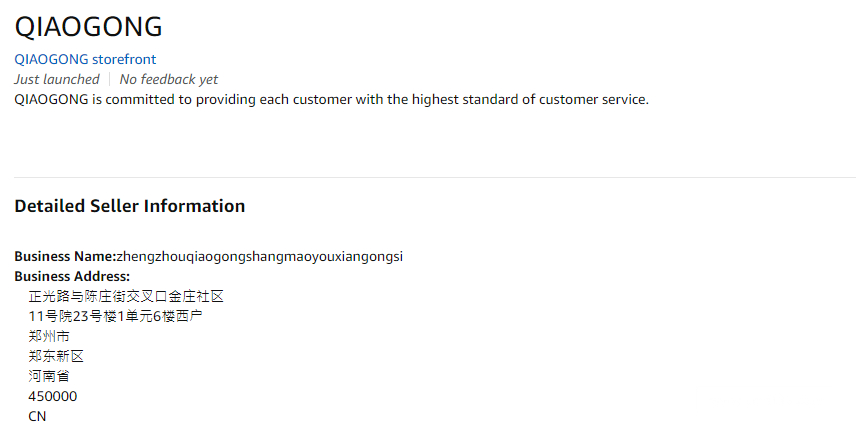
Task: Click the 'Detailed Seller Information' heading
Action: tap(130, 206)
